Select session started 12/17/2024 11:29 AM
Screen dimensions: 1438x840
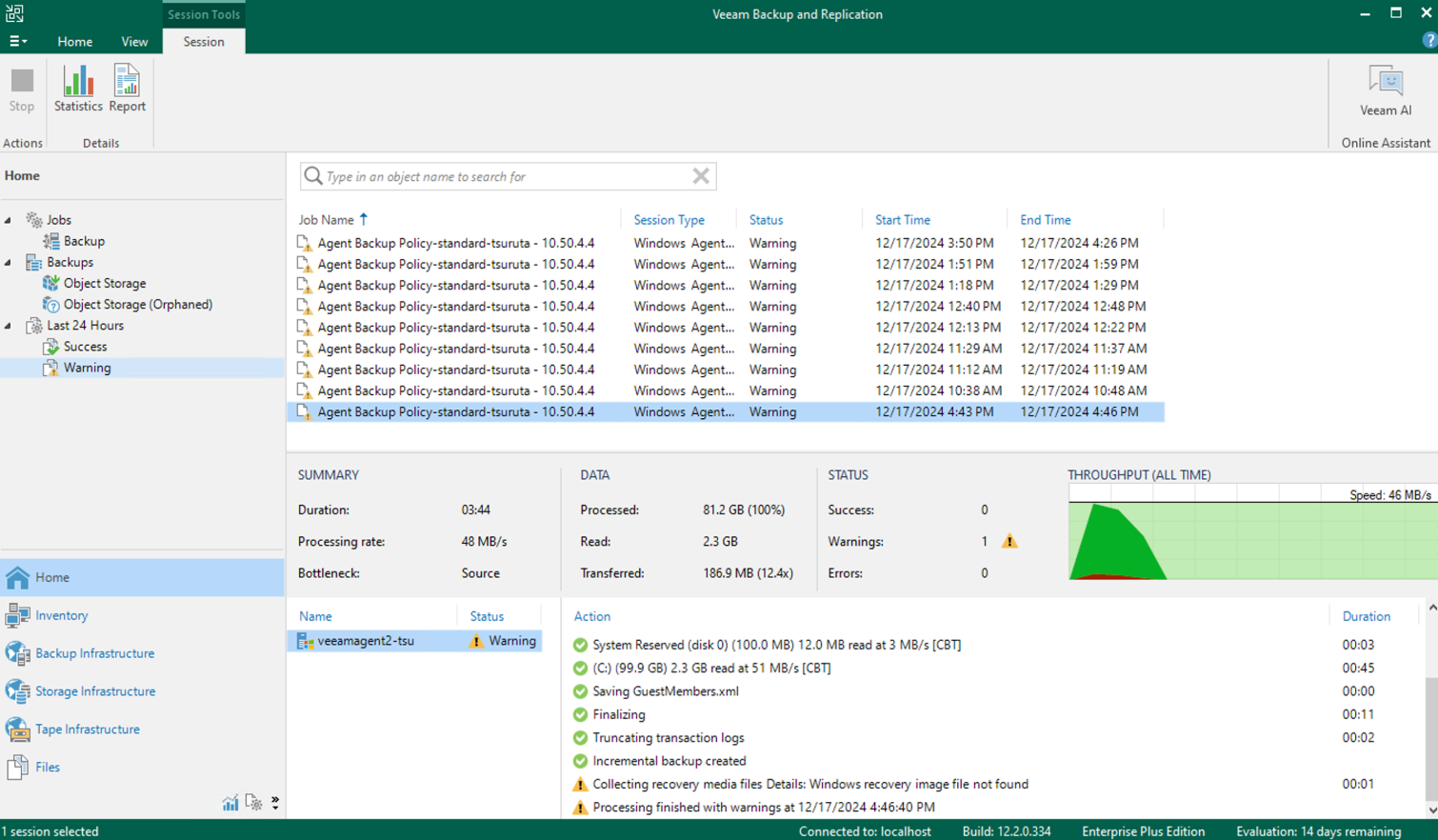pos(726,349)
